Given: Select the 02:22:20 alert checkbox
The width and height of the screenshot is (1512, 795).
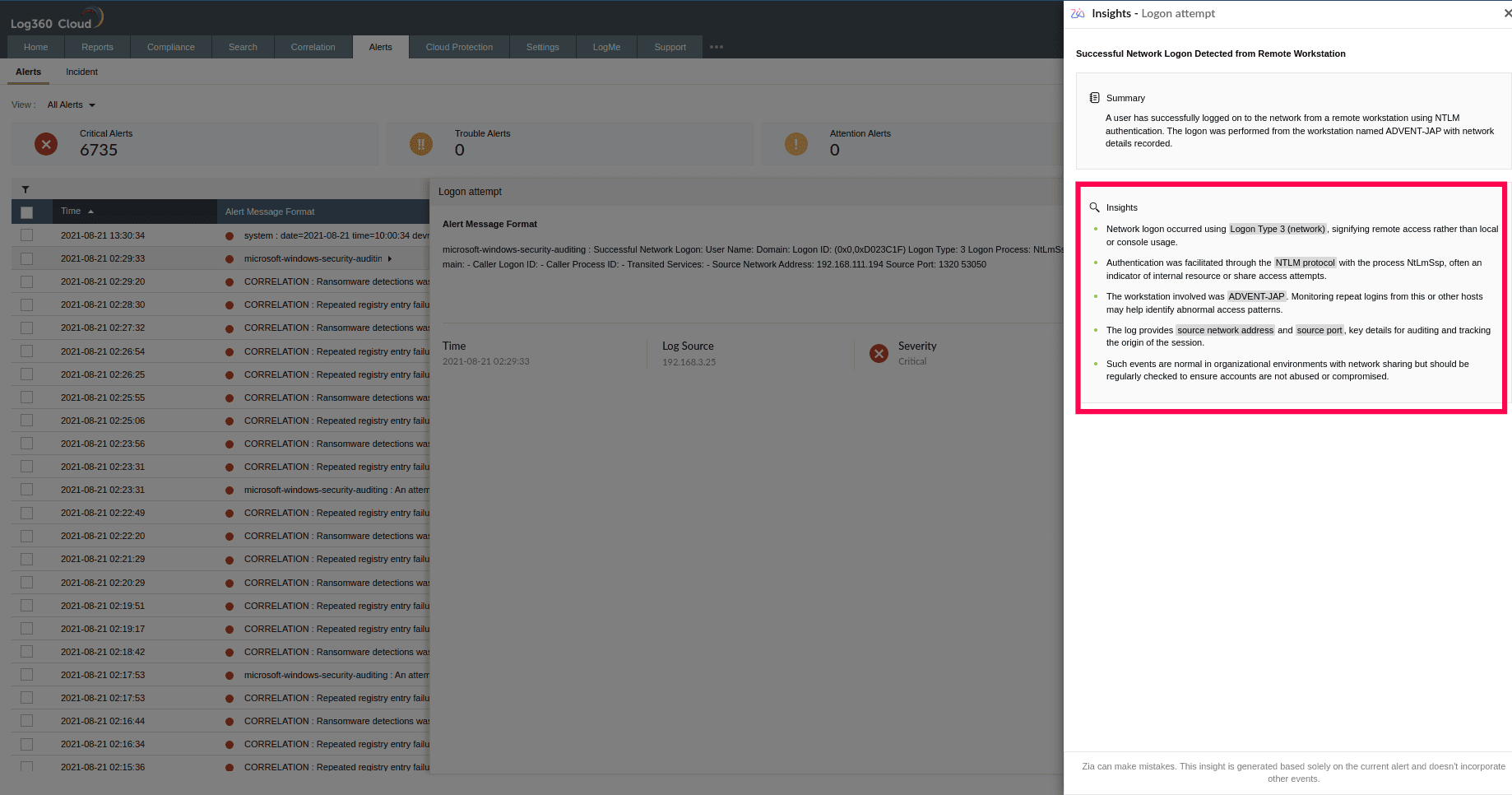Looking at the screenshot, I should point(26,536).
